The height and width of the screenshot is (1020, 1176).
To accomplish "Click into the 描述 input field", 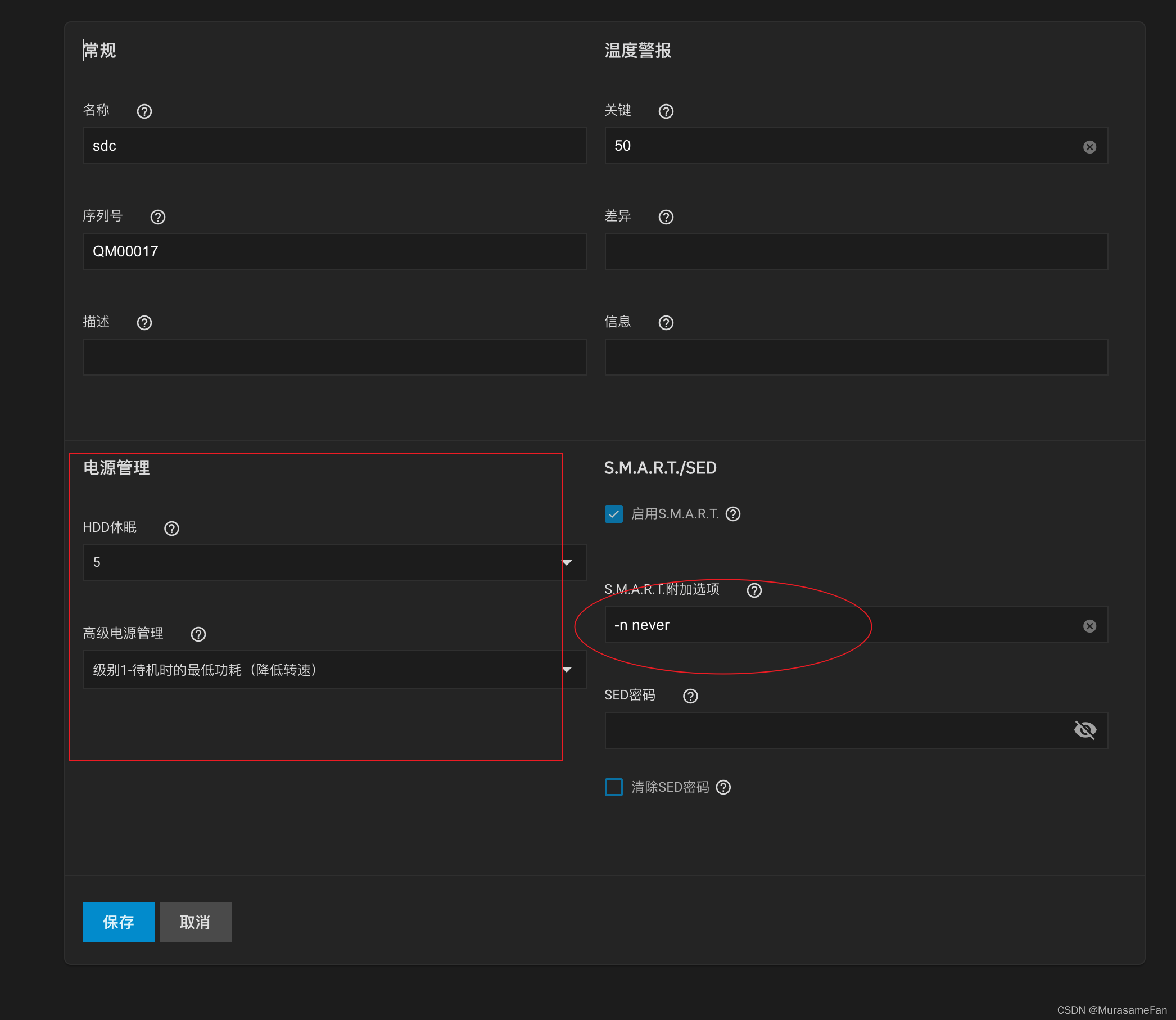I will click(334, 357).
